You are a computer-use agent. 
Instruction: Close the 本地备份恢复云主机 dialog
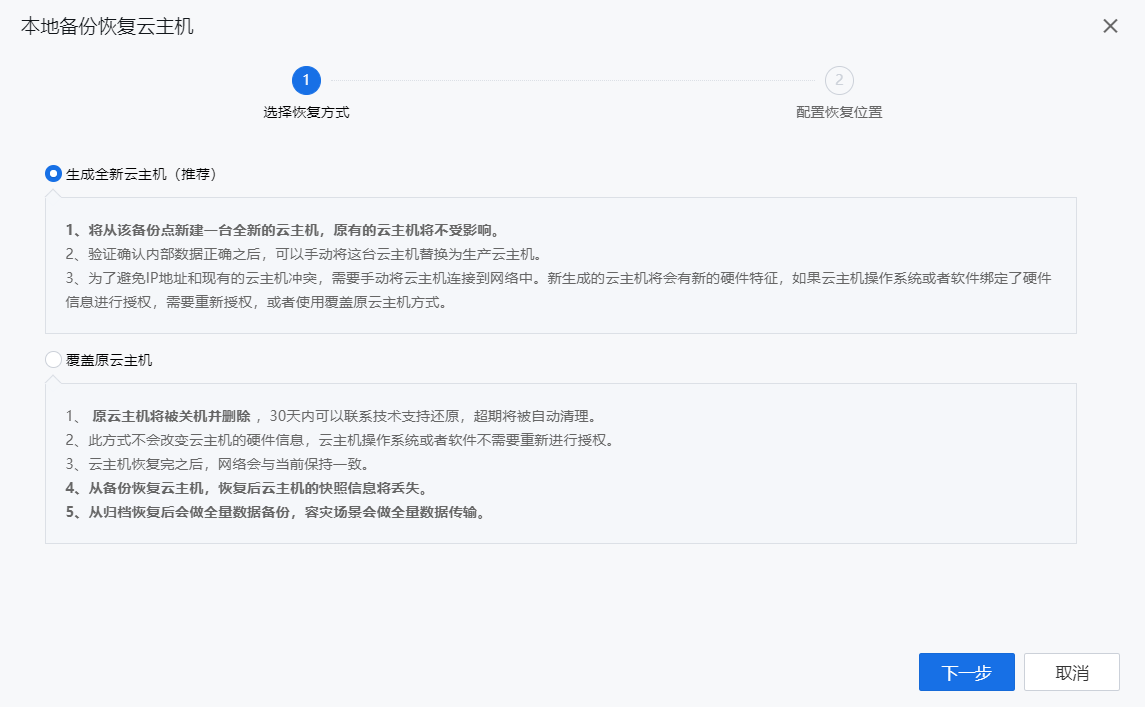(x=1110, y=26)
